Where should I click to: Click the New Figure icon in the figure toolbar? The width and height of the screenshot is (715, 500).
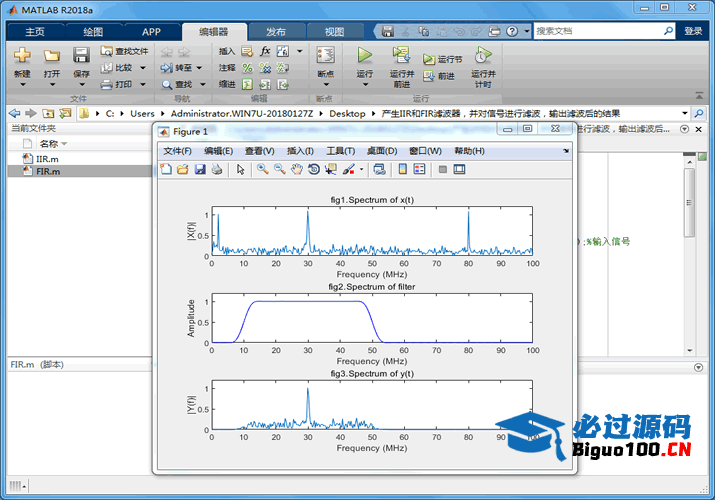coord(166,170)
